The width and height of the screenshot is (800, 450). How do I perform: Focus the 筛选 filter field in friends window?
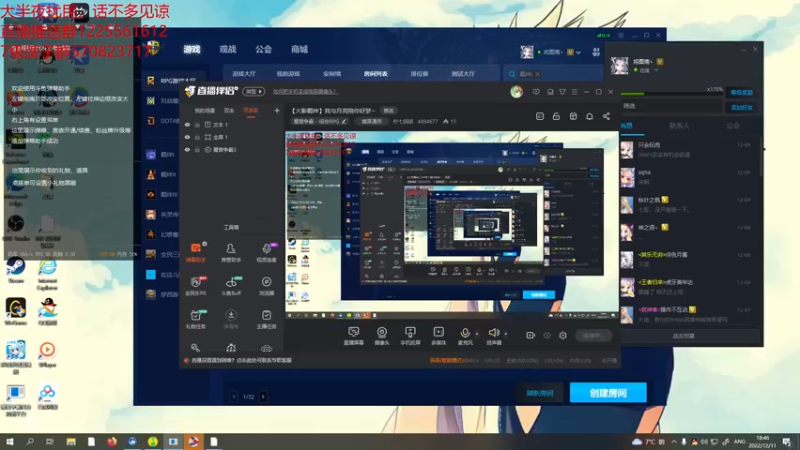[x=671, y=106]
